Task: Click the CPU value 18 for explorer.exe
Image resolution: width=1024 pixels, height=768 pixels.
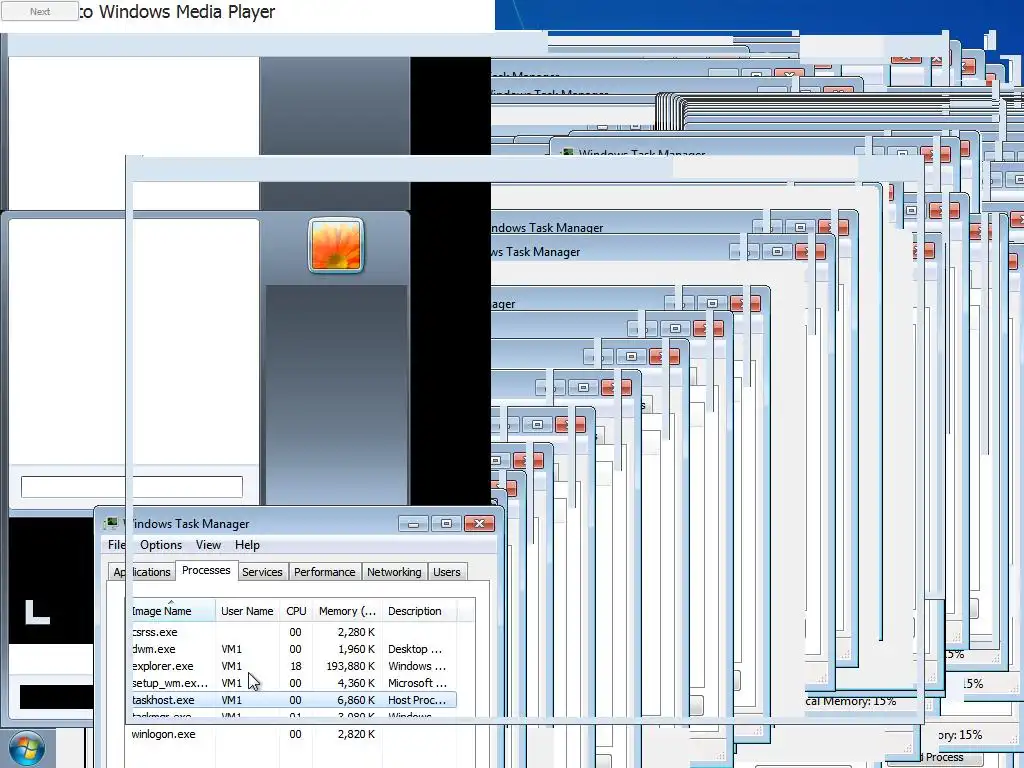Action: [296, 666]
